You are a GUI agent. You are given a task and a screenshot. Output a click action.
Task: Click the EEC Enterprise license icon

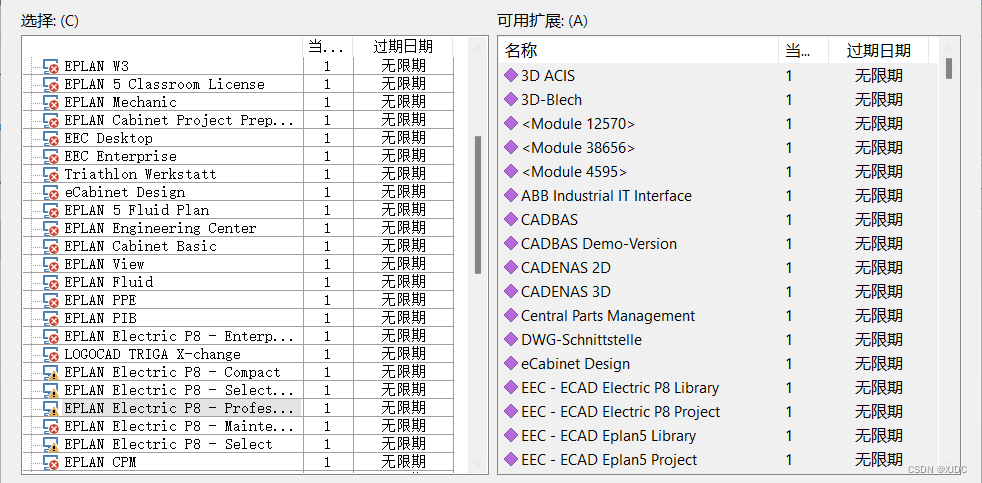[x=51, y=157]
